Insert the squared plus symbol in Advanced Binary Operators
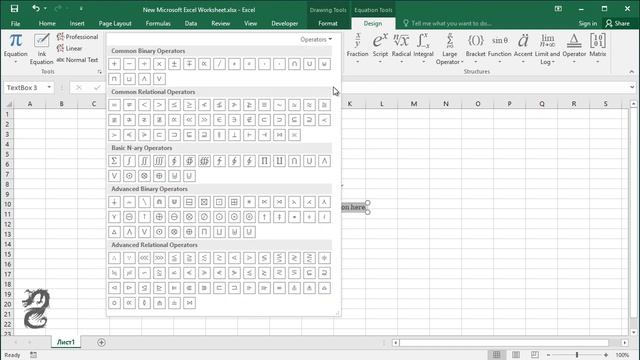This screenshot has height=360, width=640. coord(234,202)
